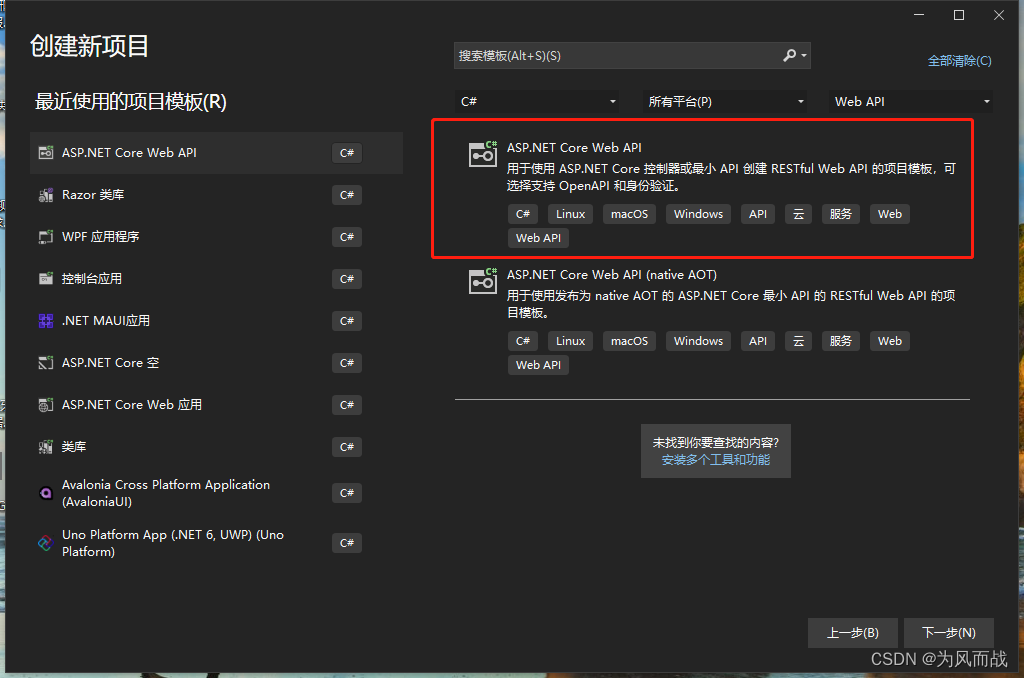
Task: Select the ASP.NET Core Web API (native AOT) icon
Action: 483,281
